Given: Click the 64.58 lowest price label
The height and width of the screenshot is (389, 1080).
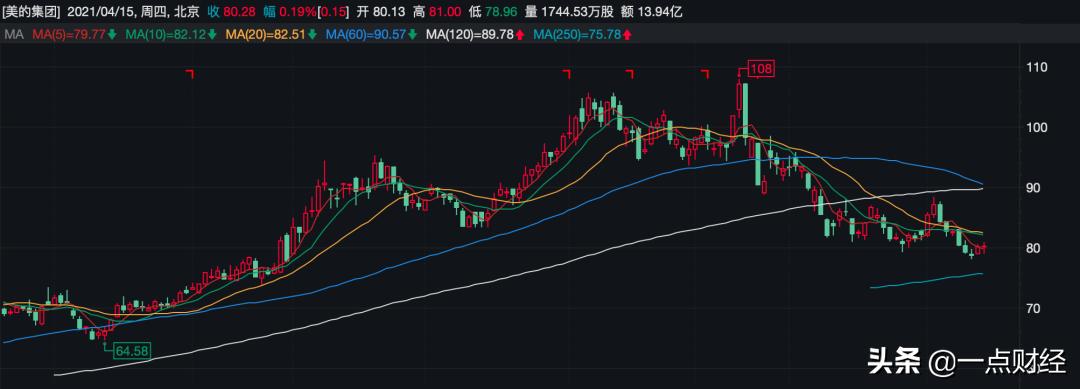Looking at the screenshot, I should pos(132,350).
